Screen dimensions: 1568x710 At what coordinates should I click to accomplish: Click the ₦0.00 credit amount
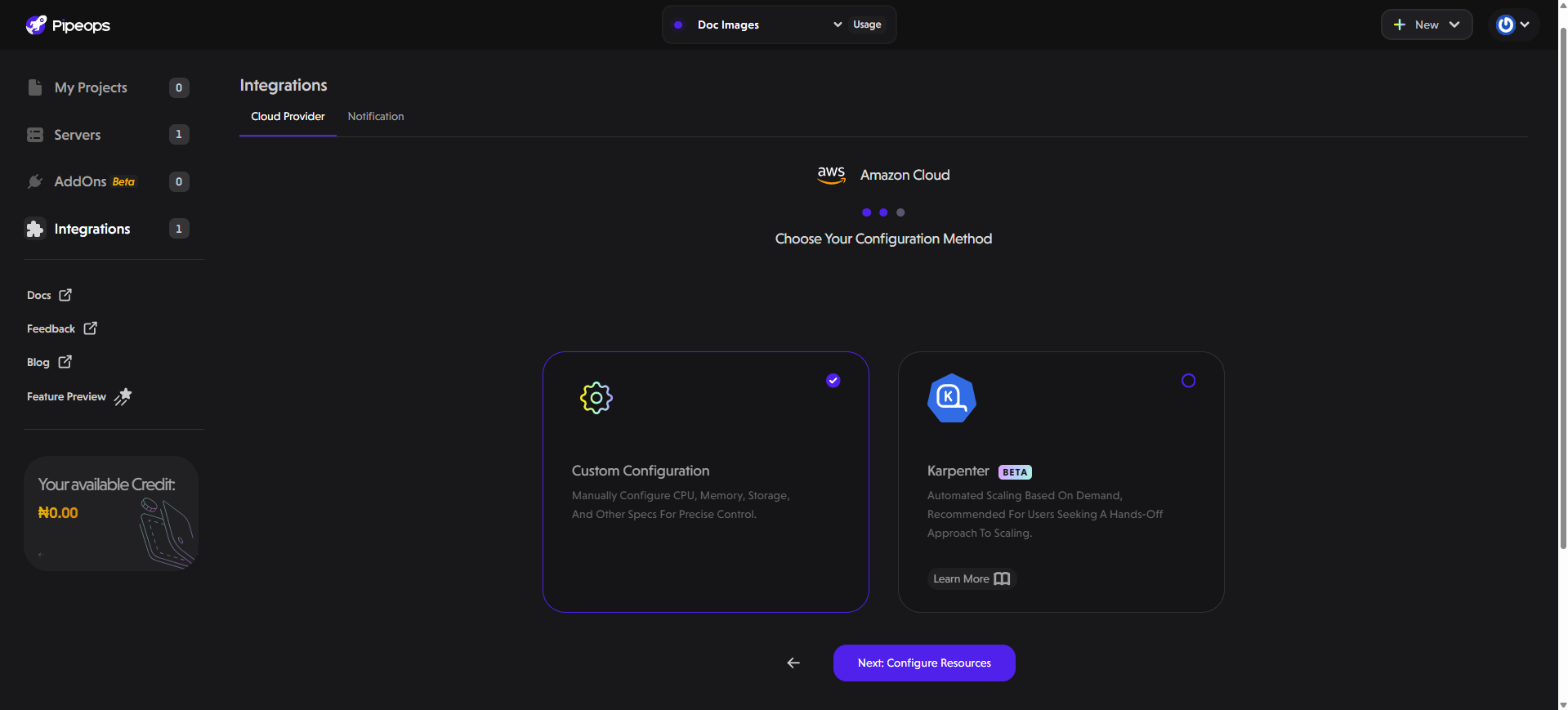(x=58, y=513)
